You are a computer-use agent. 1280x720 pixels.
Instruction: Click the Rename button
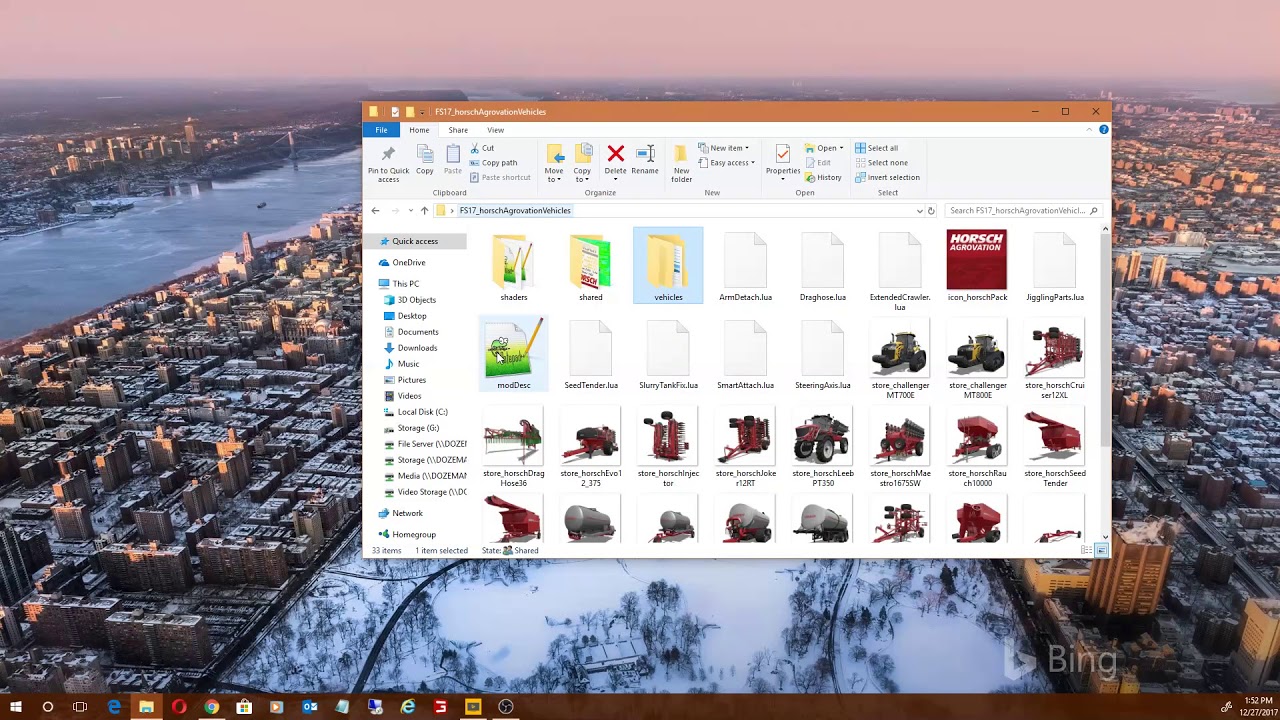pyautogui.click(x=645, y=160)
